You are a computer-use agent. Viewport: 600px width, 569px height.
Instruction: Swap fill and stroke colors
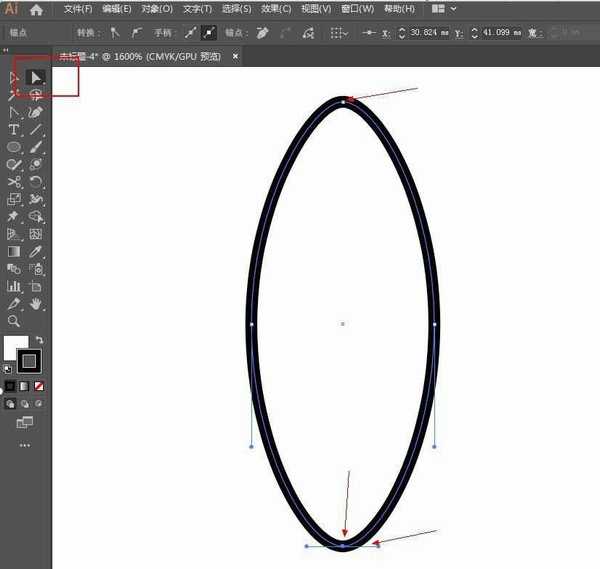click(x=40, y=341)
